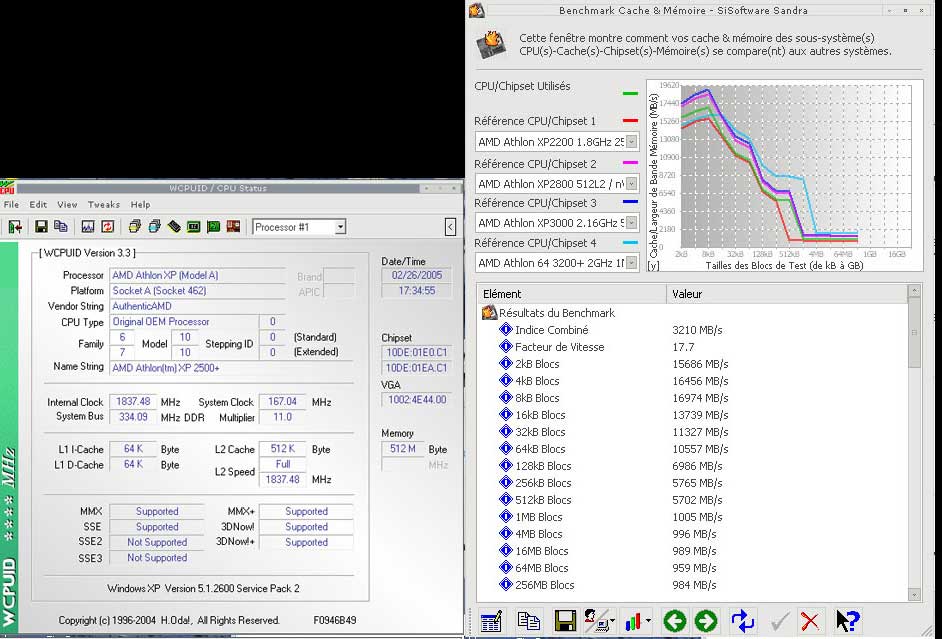Open the user/computer connect dropdown in Sandra toolbar
Screen dimensions: 942x639
click(x=612, y=622)
